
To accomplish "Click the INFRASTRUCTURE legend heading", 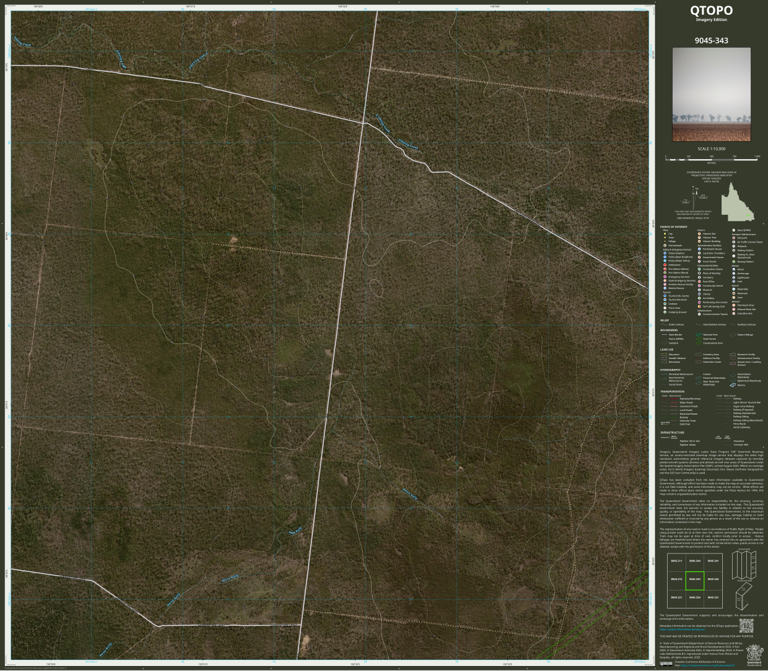I will (x=672, y=432).
